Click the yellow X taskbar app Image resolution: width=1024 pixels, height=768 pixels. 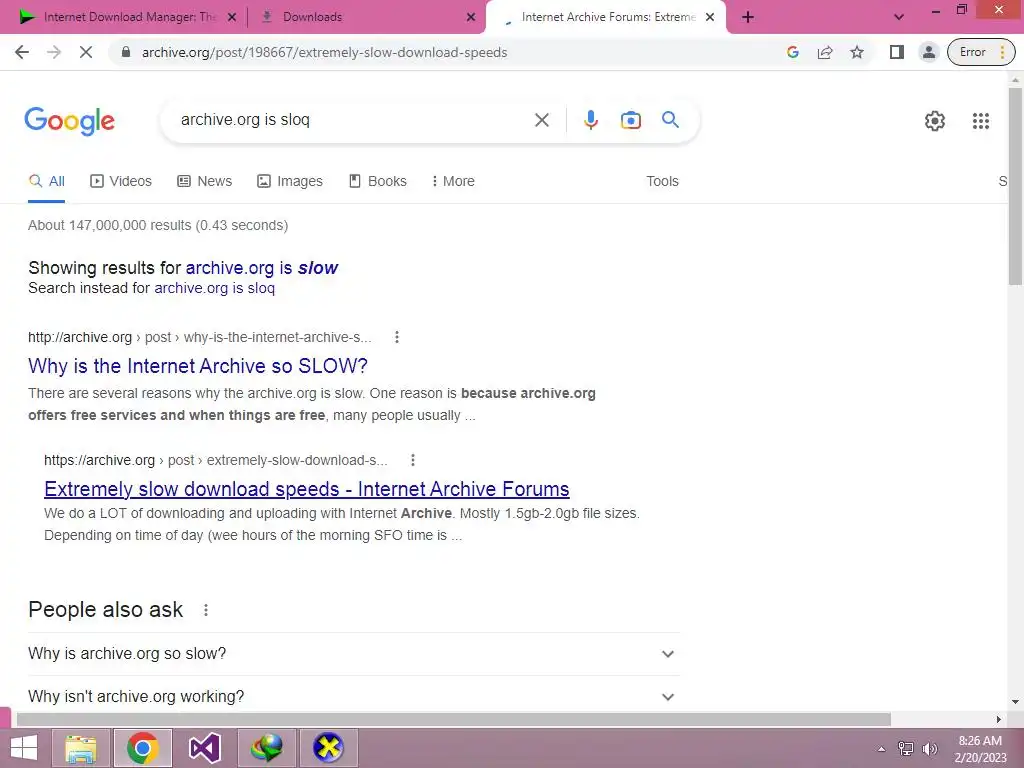328,748
